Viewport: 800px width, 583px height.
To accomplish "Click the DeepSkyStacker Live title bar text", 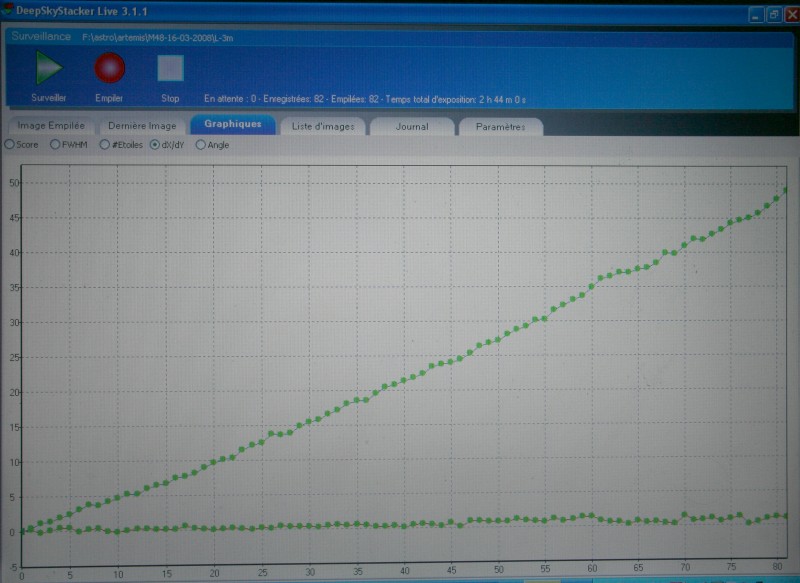I will (x=82, y=11).
